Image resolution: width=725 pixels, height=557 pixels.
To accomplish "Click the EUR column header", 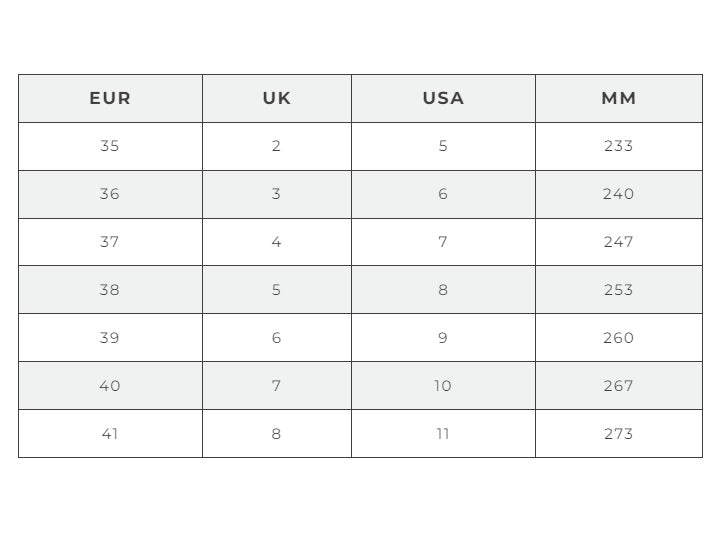I will point(110,98).
